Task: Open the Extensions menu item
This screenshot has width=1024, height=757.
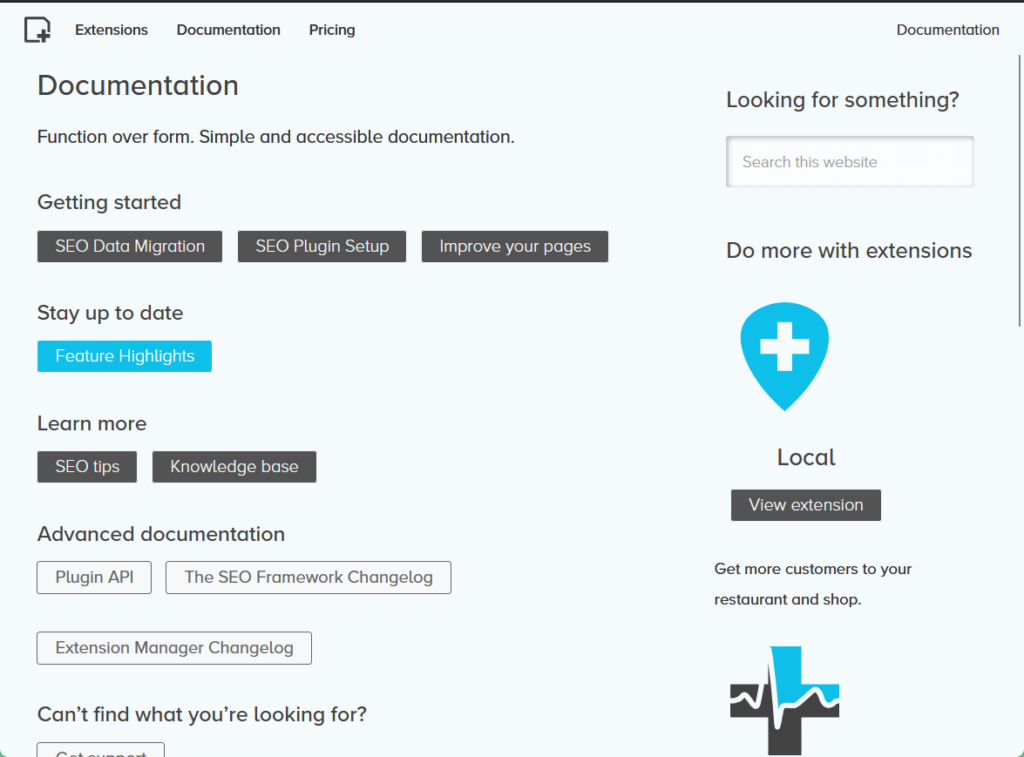Action: click(111, 30)
